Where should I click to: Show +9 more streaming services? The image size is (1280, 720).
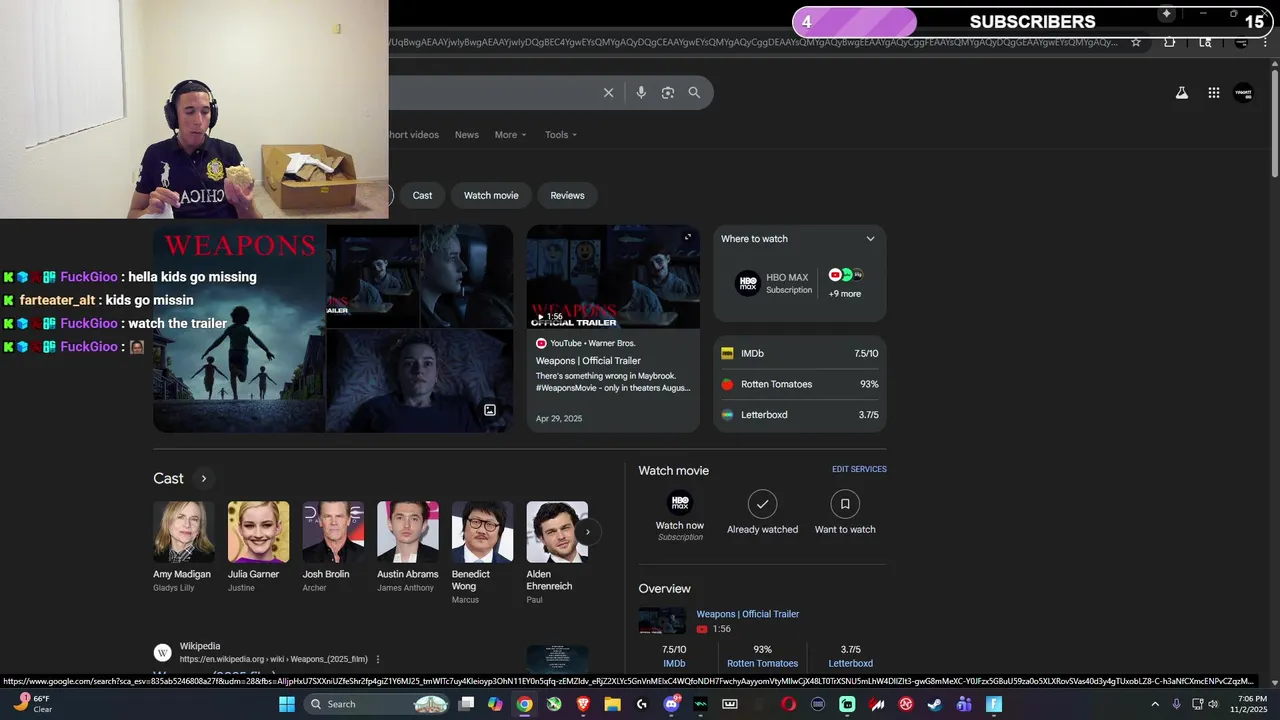(x=845, y=283)
